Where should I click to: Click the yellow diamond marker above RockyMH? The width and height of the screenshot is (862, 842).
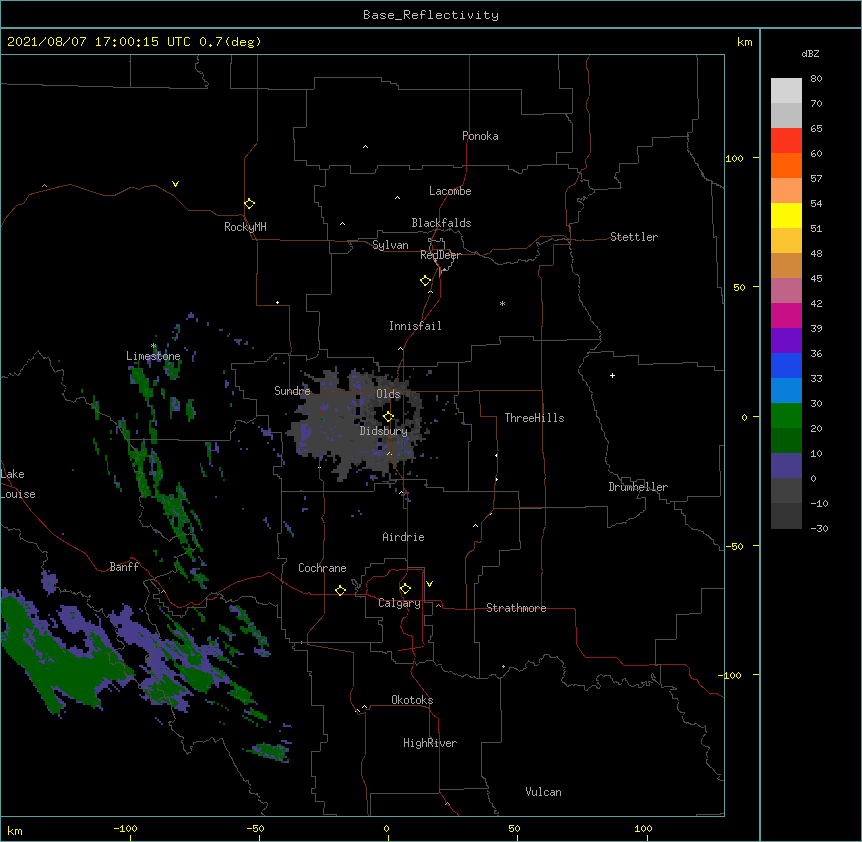tap(249, 204)
